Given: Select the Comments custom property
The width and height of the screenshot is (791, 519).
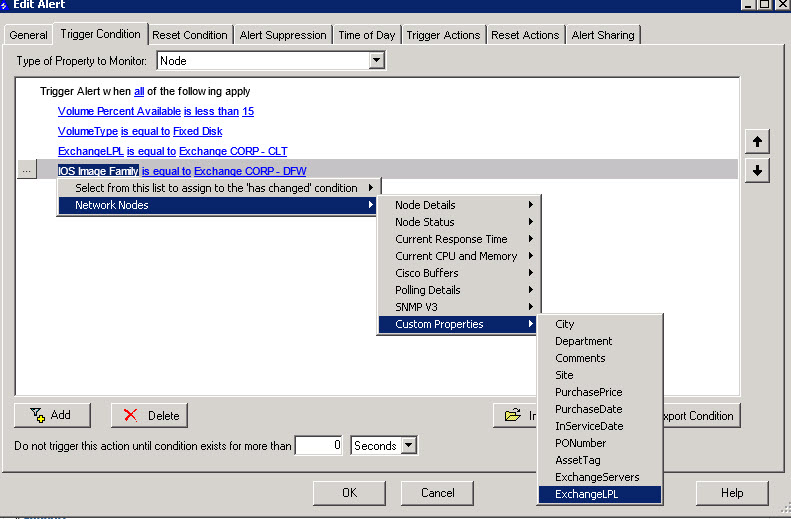Looking at the screenshot, I should [600, 358].
